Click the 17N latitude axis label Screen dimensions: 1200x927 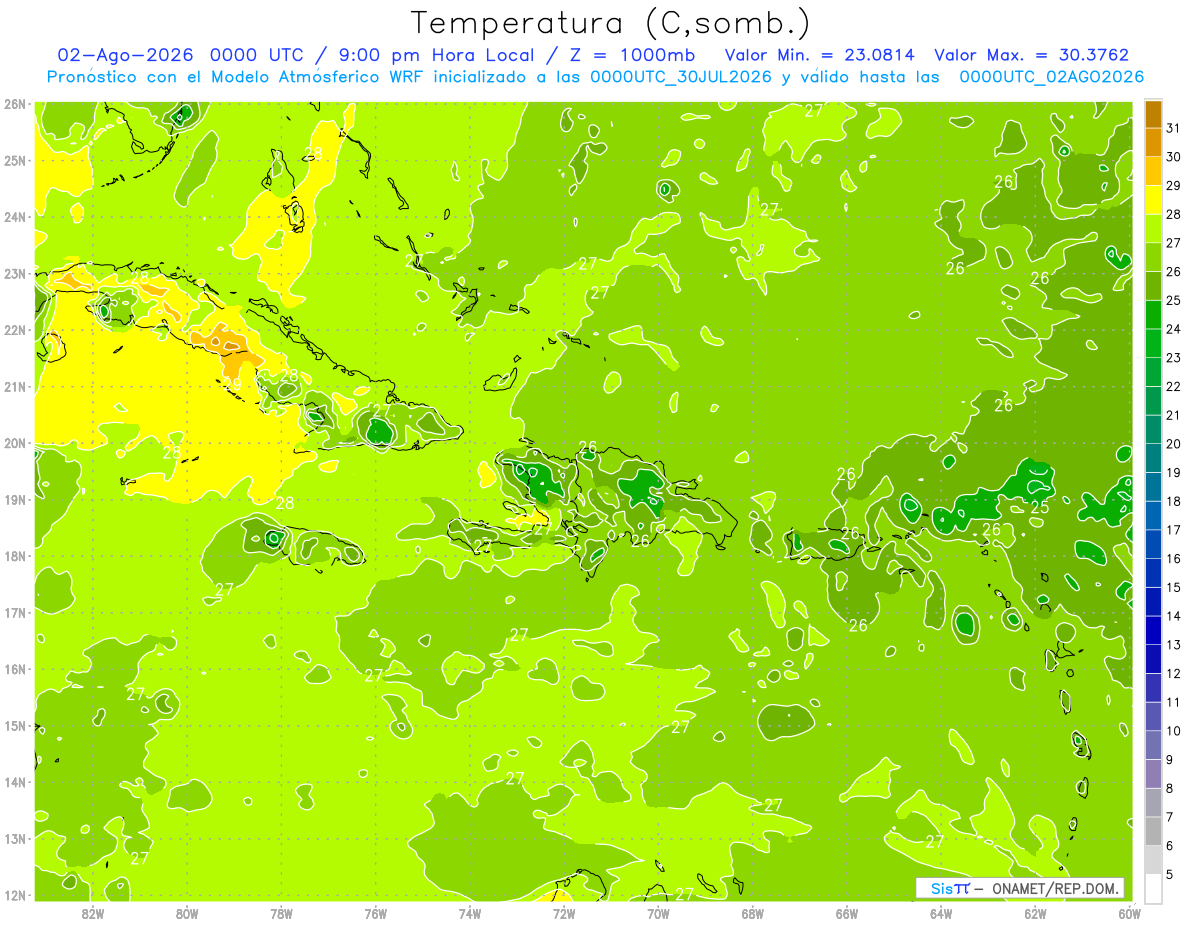pyautogui.click(x=14, y=612)
